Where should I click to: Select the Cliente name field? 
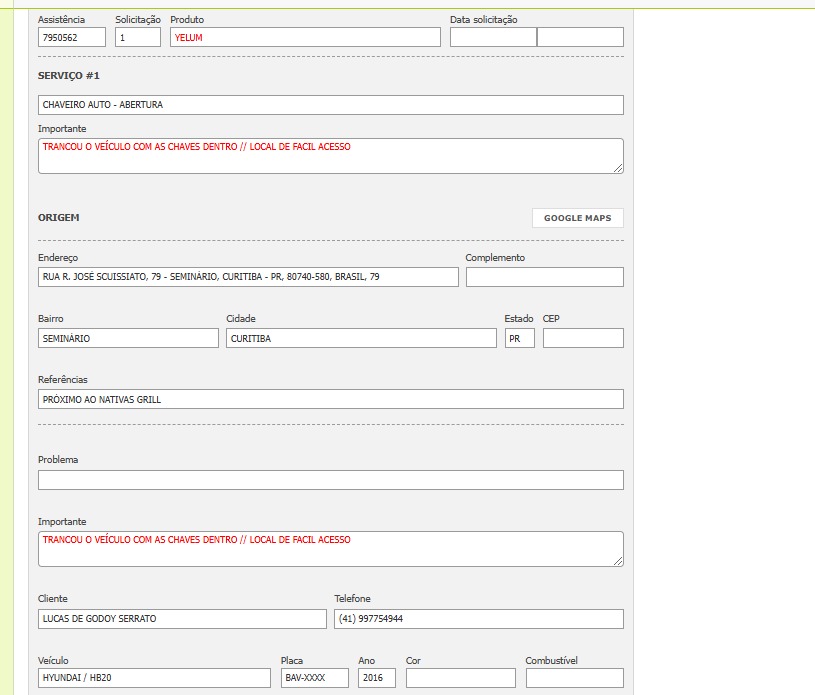coord(182,619)
